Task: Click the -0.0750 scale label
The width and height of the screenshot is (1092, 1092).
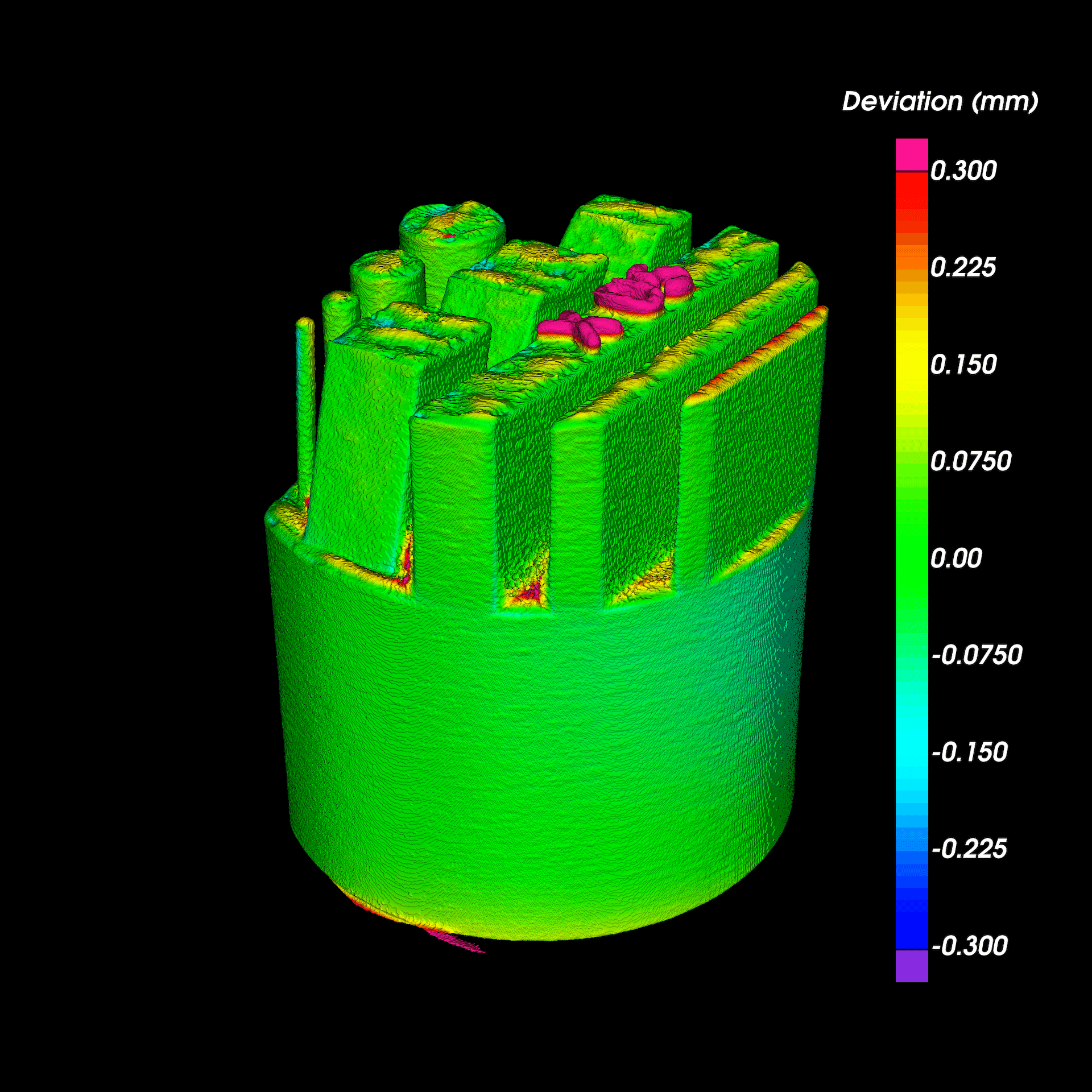Action: [976, 655]
